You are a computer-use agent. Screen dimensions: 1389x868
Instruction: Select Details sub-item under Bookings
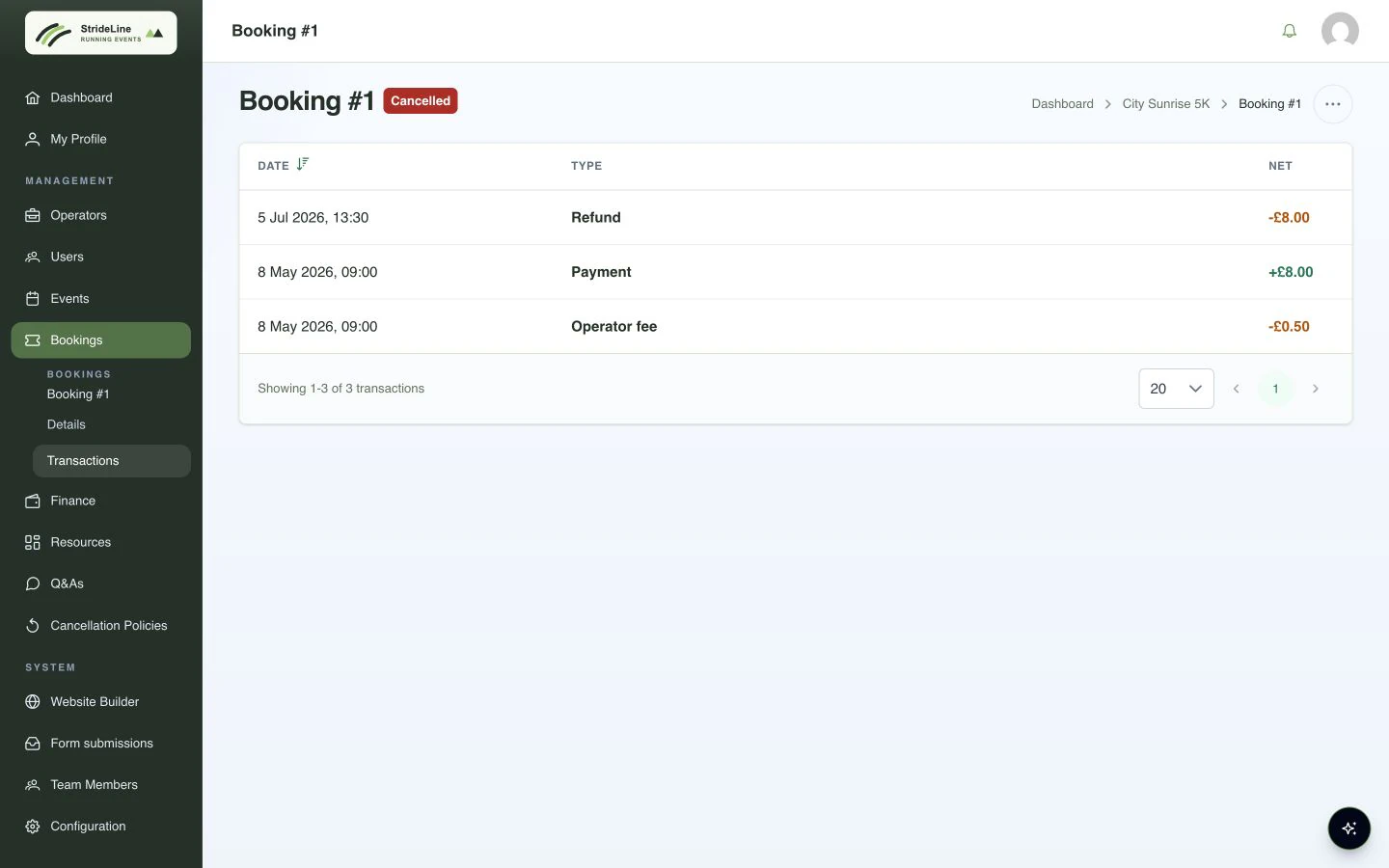tap(67, 424)
